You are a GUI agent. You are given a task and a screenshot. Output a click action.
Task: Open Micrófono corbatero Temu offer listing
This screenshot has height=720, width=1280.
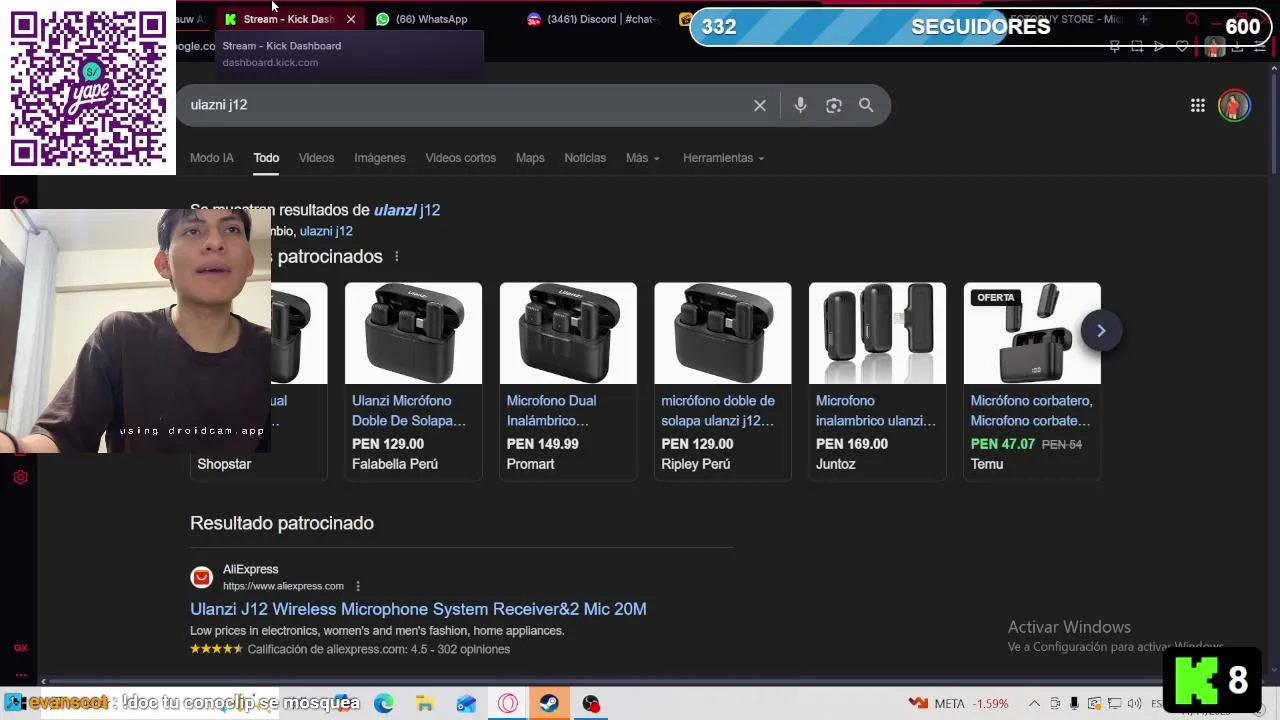point(1031,410)
